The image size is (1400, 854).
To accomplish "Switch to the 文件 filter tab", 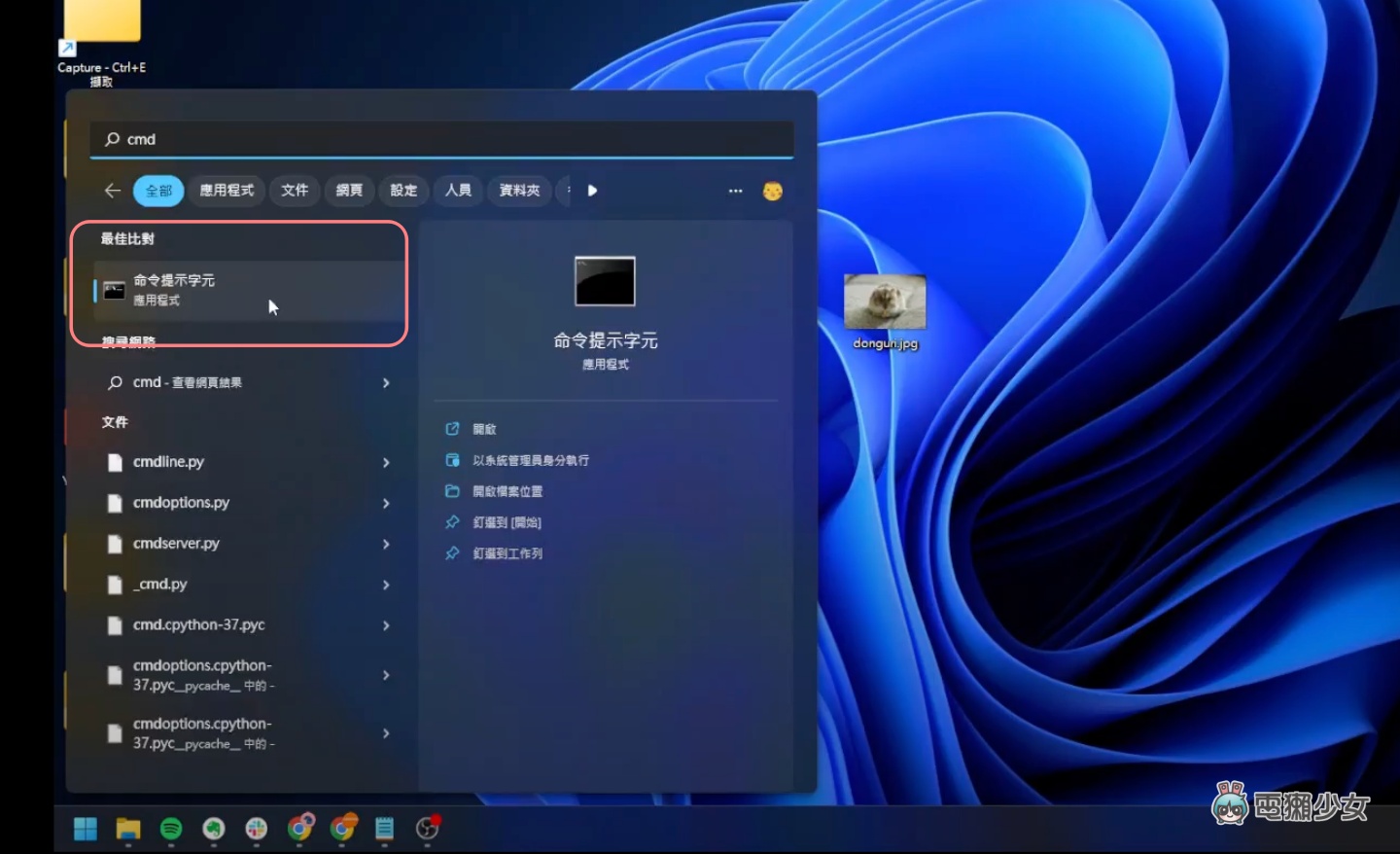I will click(295, 191).
